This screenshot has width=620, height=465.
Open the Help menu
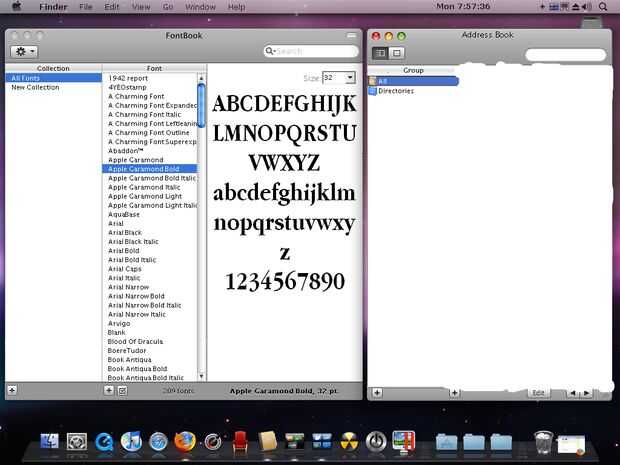coord(236,7)
